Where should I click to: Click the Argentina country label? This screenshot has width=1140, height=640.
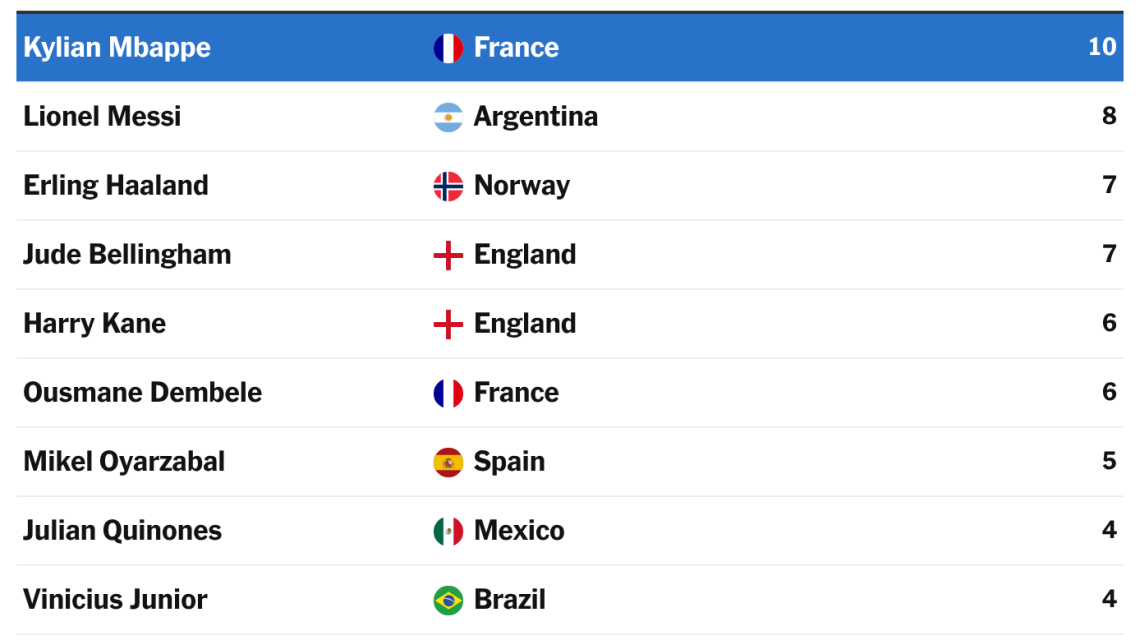pyautogui.click(x=536, y=117)
